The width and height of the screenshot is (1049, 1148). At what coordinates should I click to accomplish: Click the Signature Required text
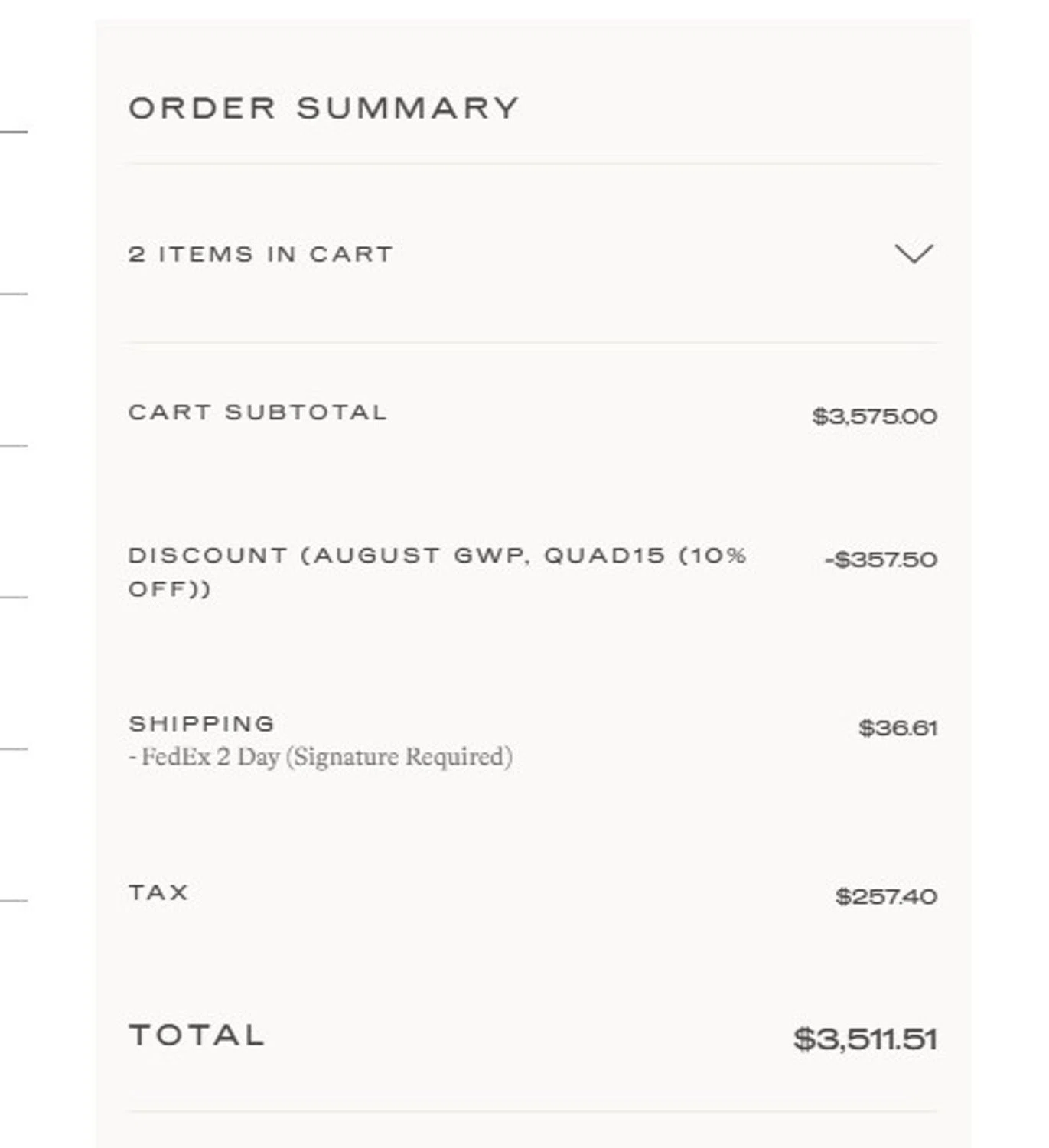[399, 757]
